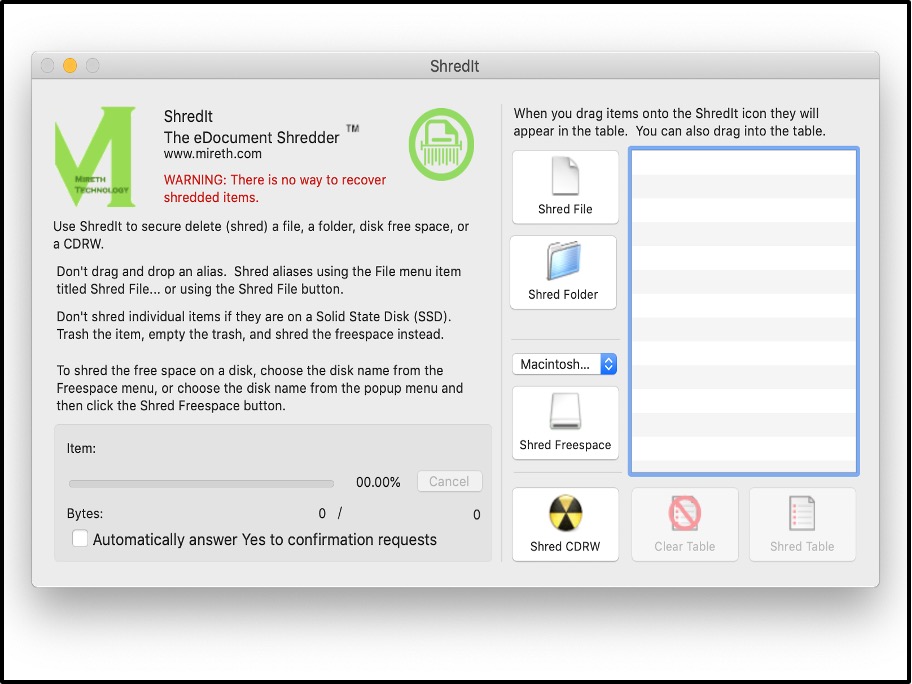Click the Clear Table button
Viewport: 912px width, 684px height.
685,525
